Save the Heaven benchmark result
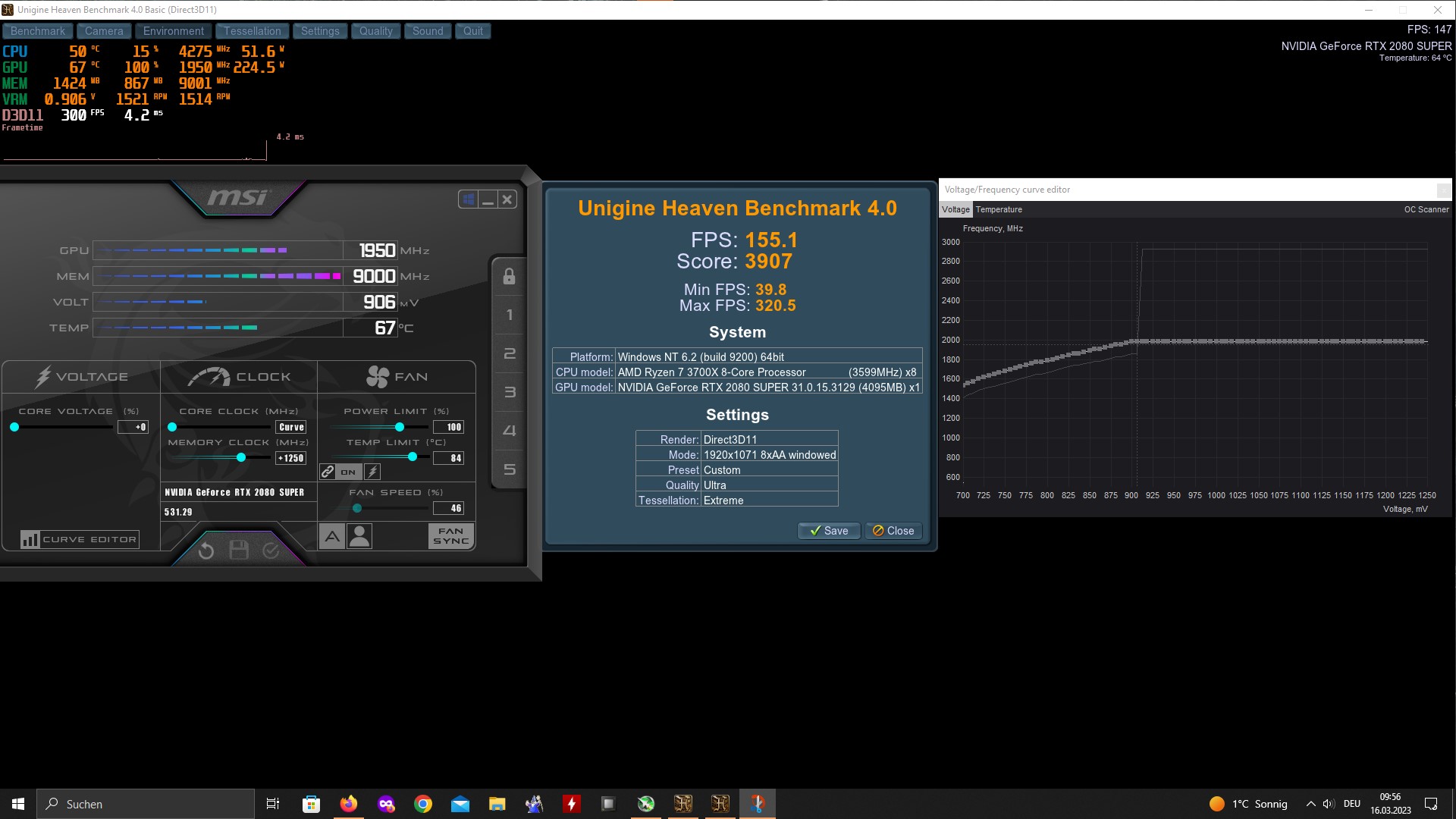This screenshot has width=1456, height=819. 828,531
